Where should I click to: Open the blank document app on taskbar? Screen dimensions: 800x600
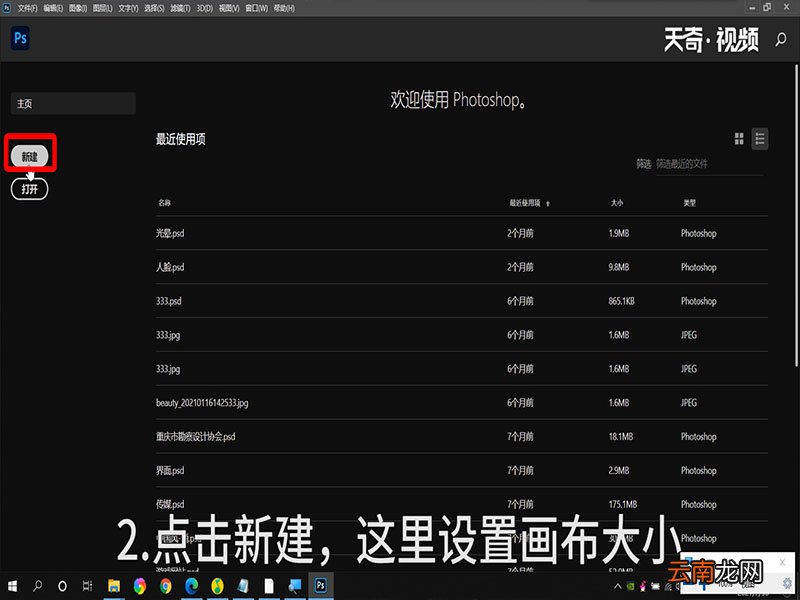269,586
